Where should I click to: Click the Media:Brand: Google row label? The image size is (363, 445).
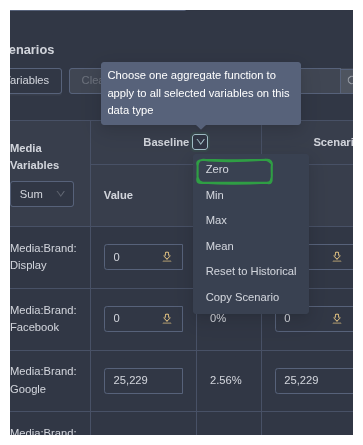click(x=43, y=380)
